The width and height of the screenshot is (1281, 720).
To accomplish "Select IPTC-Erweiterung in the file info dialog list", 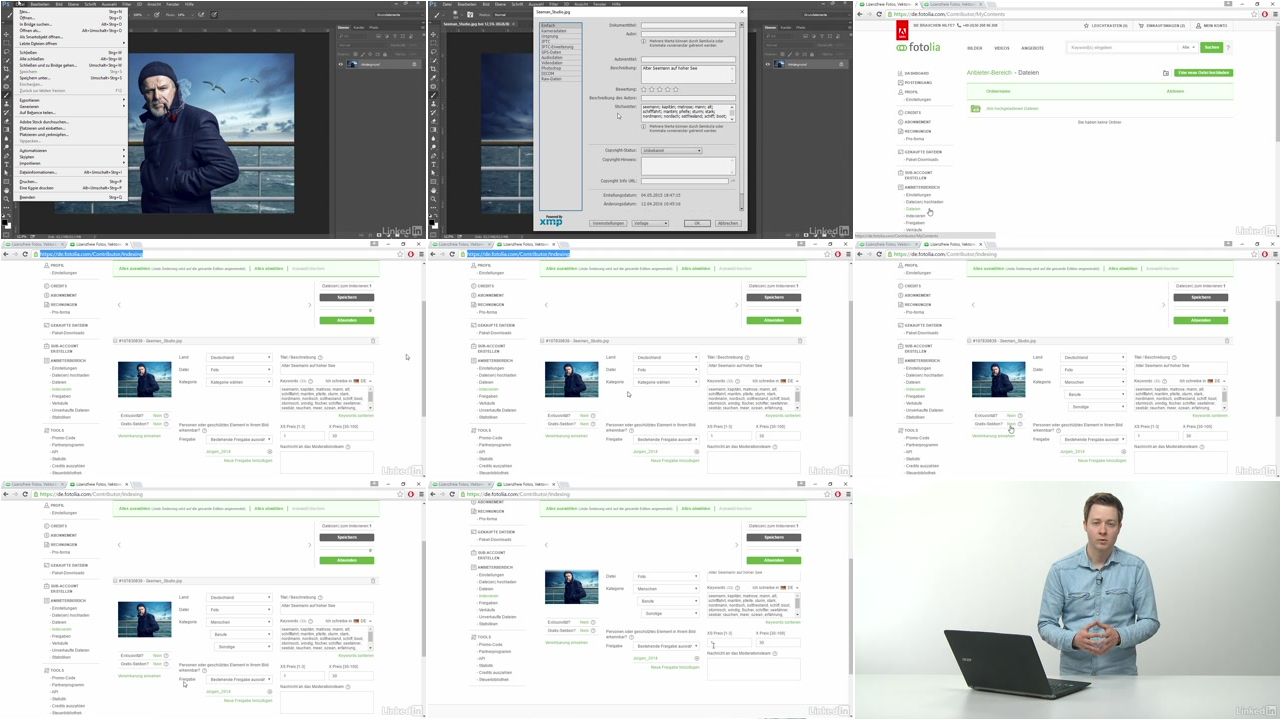I will (x=561, y=47).
